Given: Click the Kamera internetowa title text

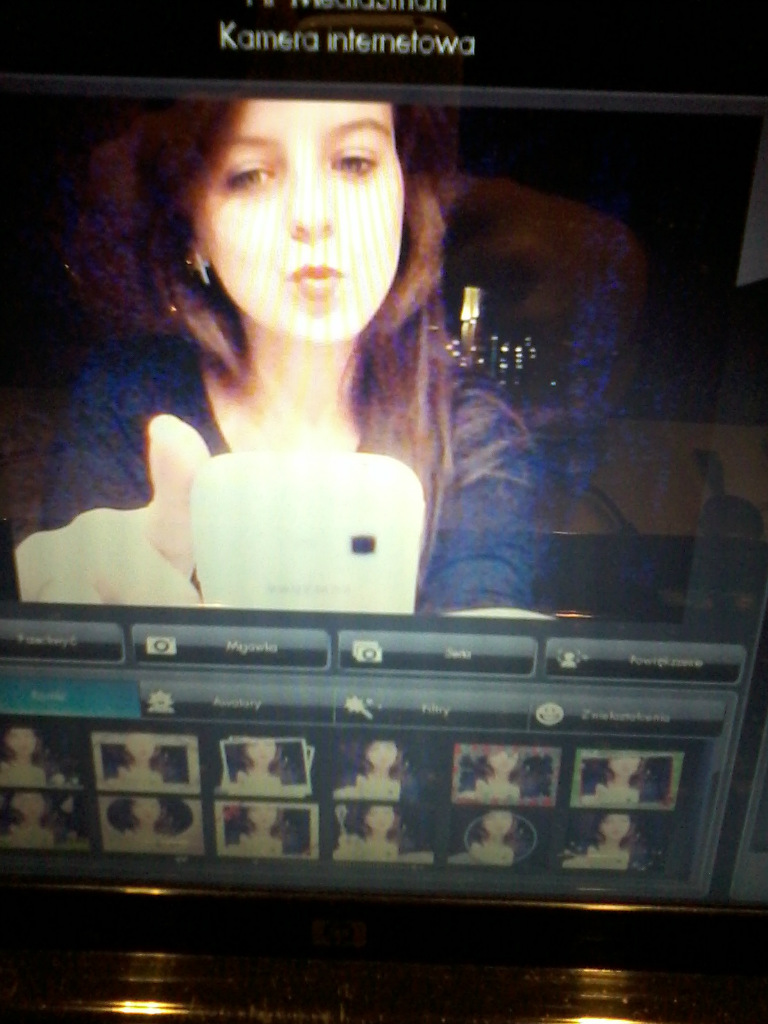Looking at the screenshot, I should [x=347, y=39].
